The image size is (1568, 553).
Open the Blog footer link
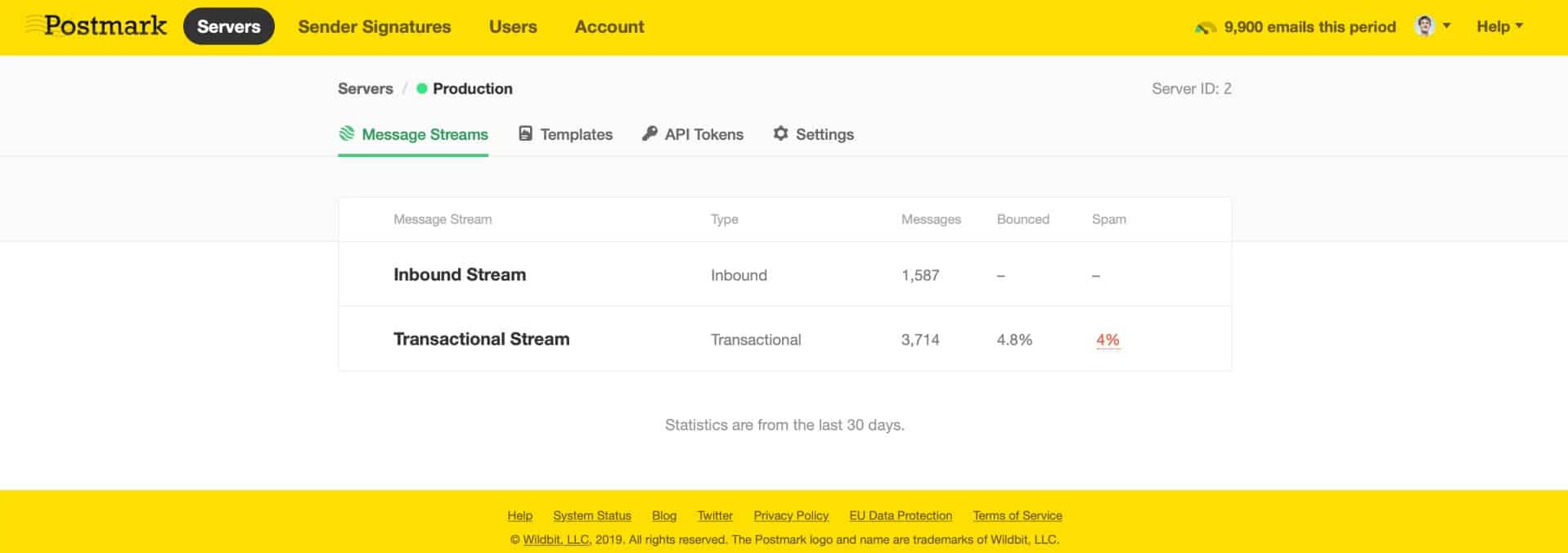664,515
